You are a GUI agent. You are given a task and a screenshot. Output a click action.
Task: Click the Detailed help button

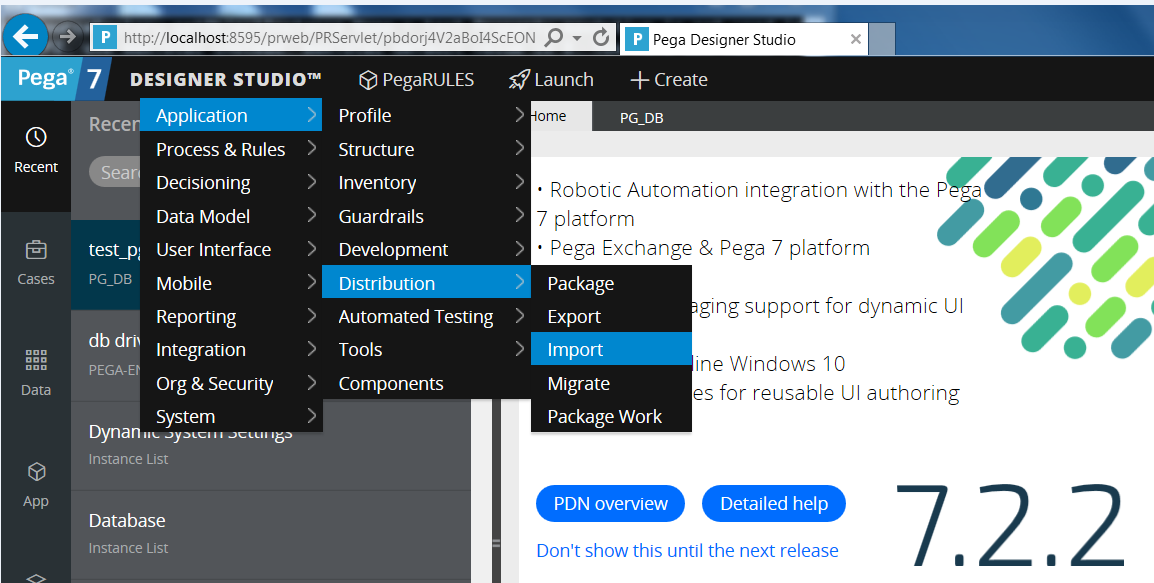[774, 504]
